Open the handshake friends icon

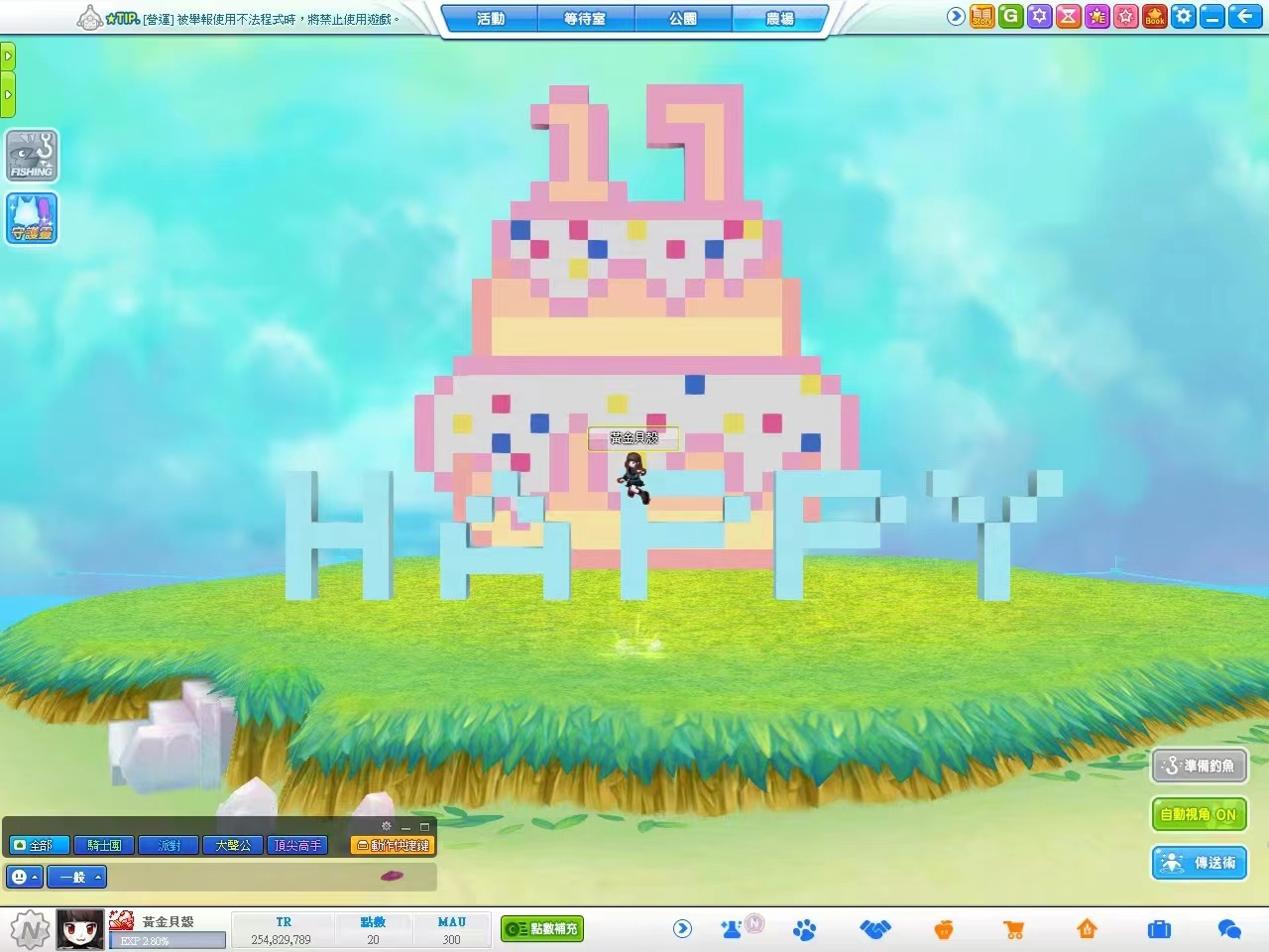coord(875,929)
